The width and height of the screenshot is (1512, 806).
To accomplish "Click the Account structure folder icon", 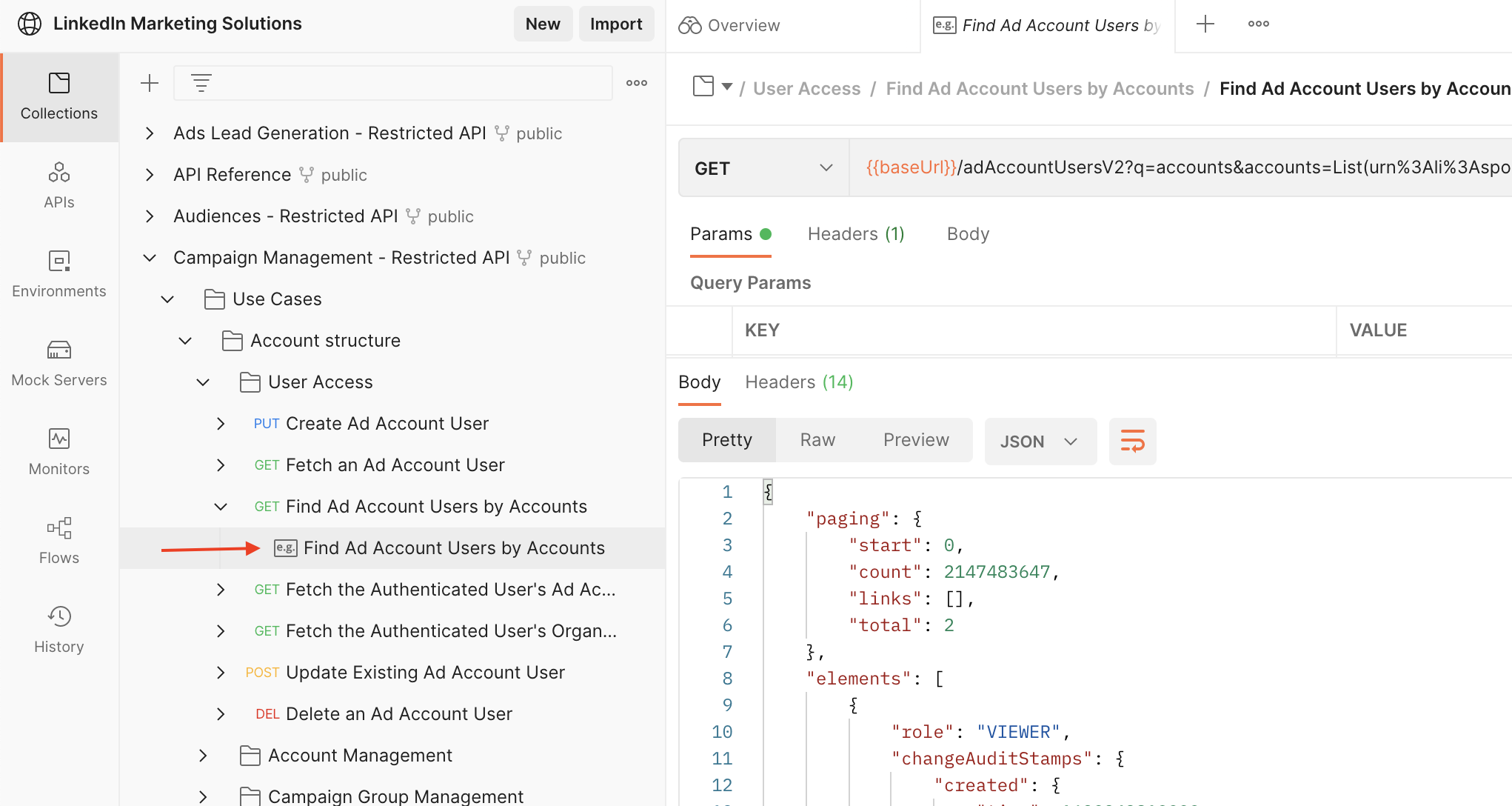I will (x=233, y=341).
